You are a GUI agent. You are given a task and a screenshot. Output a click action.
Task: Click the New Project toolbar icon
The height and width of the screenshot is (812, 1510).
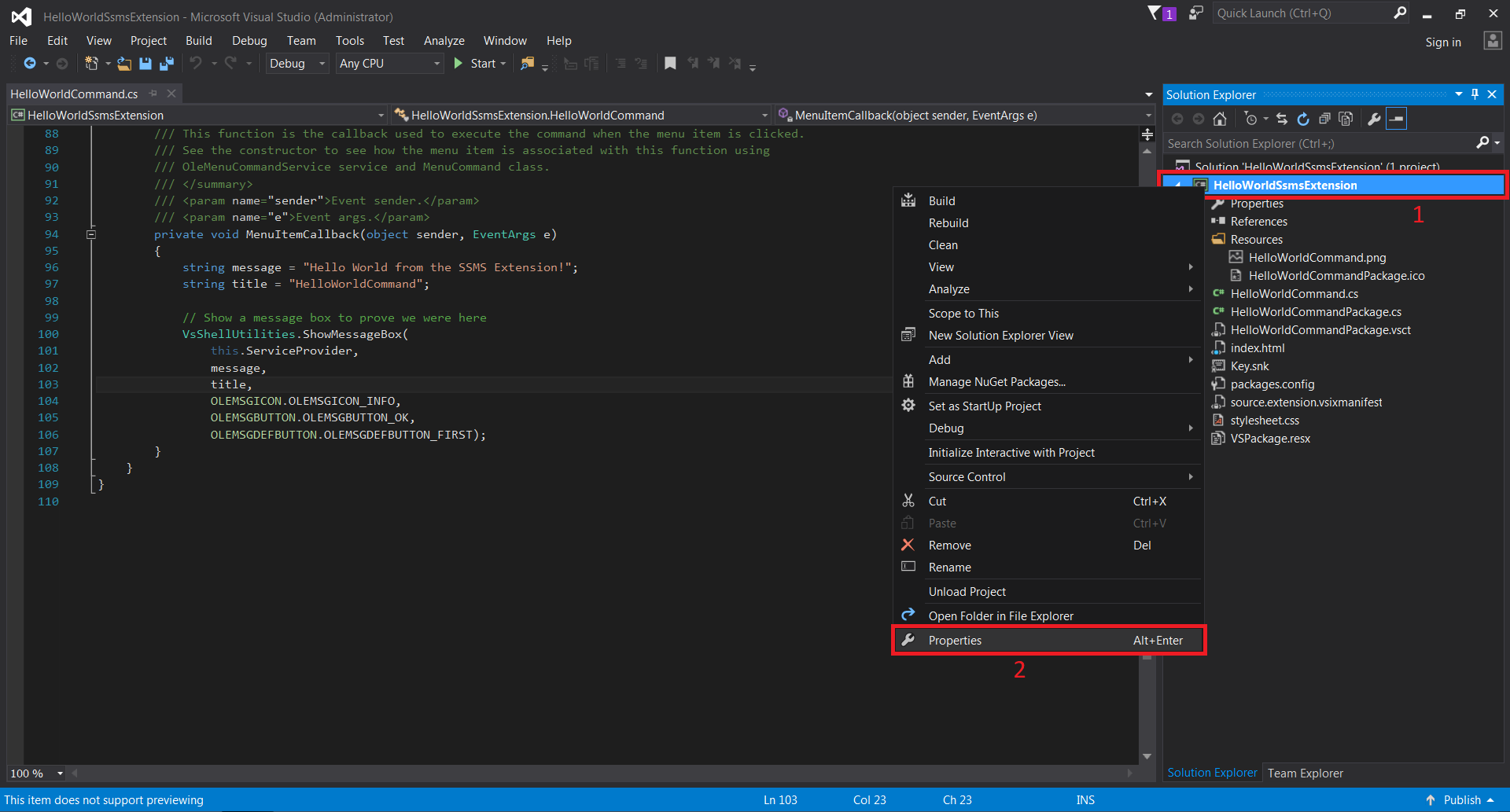click(x=91, y=64)
